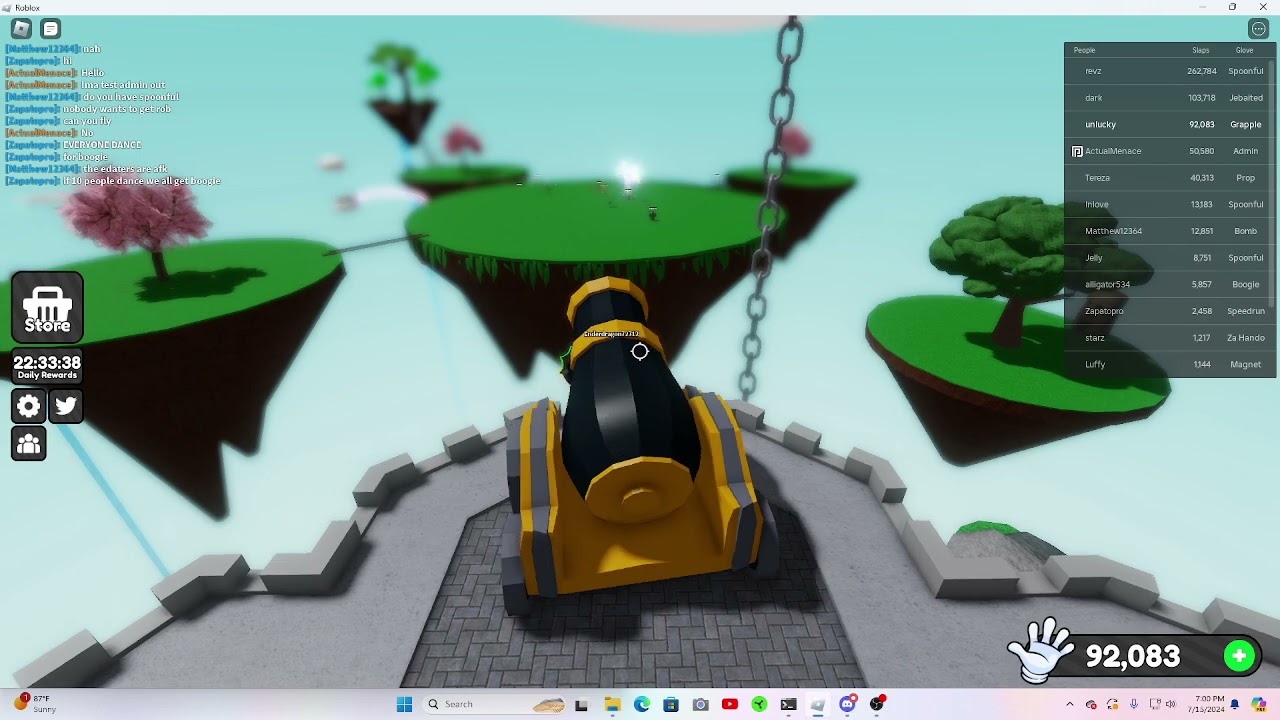Image resolution: width=1280 pixels, height=720 pixels.
Task: Open the settings gear button
Action: (x=29, y=406)
